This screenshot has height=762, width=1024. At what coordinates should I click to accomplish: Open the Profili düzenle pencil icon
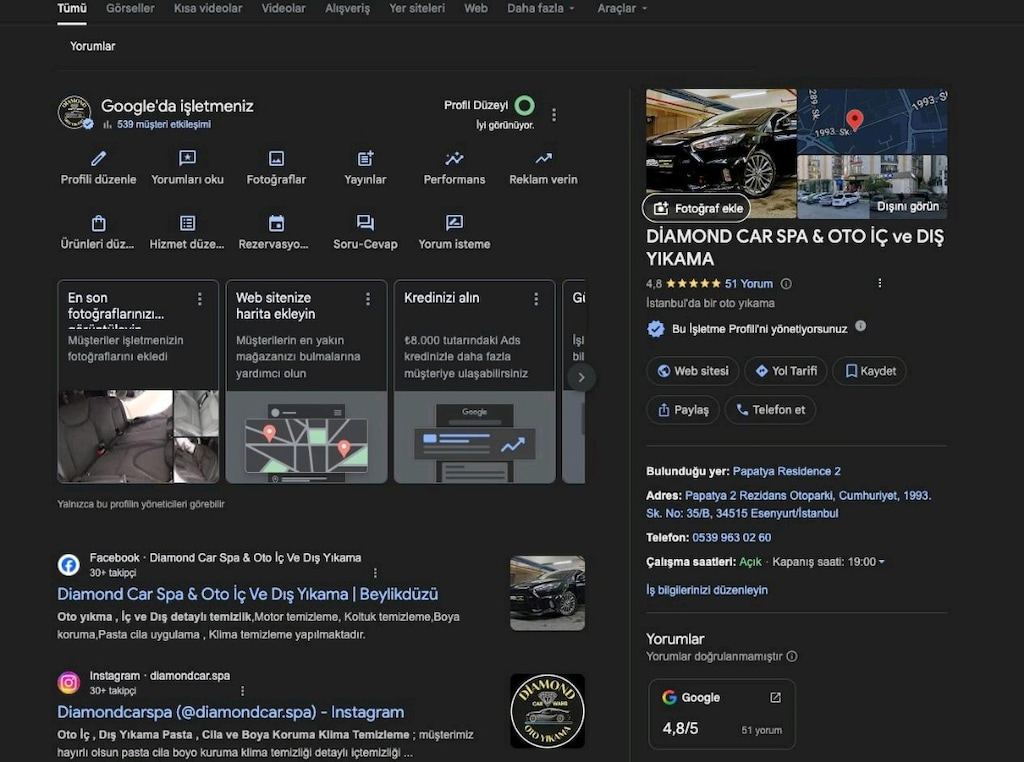(x=99, y=158)
